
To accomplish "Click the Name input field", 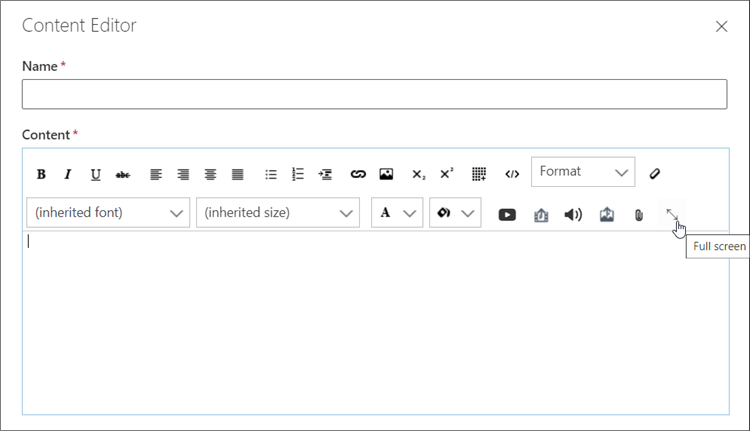I will (374, 95).
